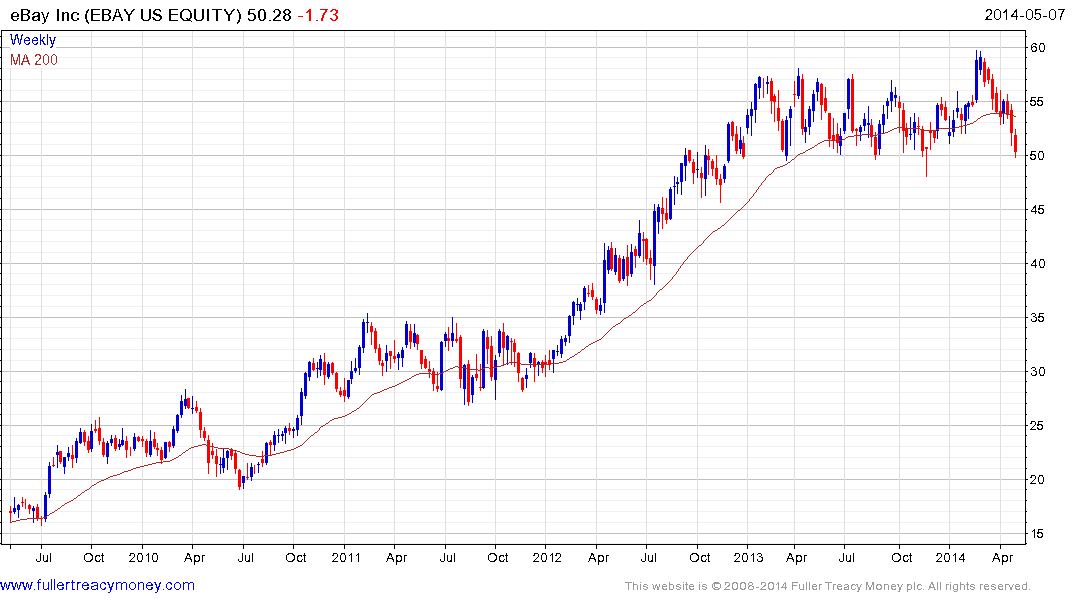
Task: Select the Weekly timeframe label
Action: (33, 40)
